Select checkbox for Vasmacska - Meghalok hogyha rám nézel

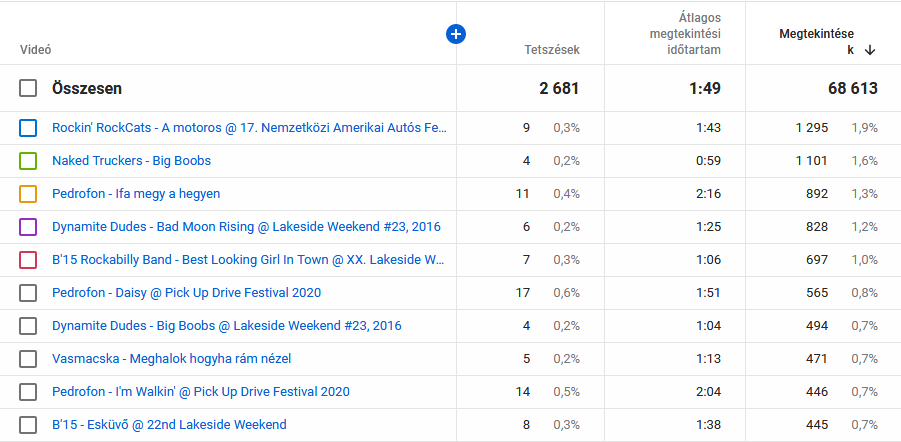tap(28, 359)
